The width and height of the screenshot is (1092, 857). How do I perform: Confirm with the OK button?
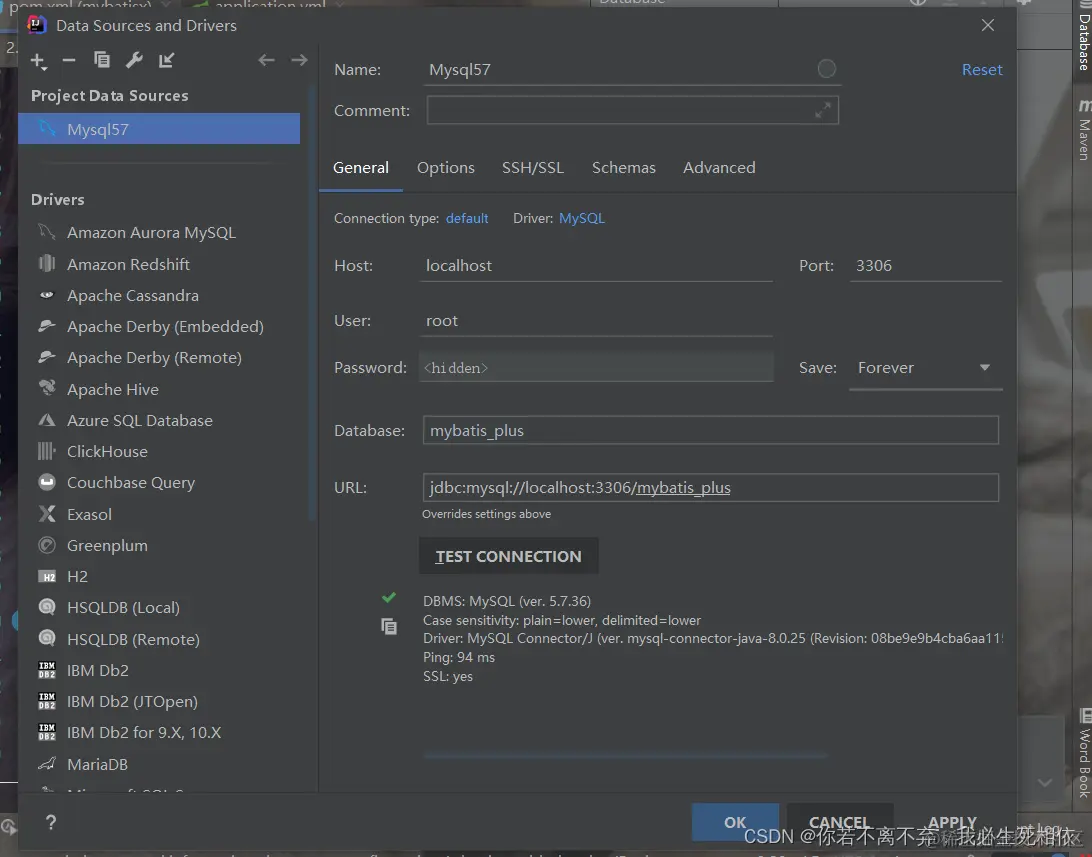[x=735, y=822]
